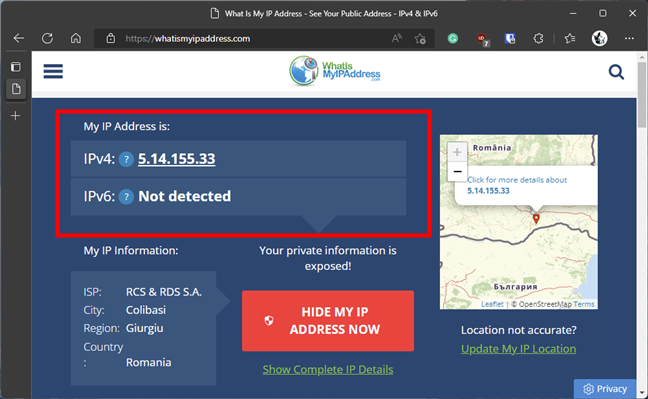Click the 'Location not accurate?' text
Image resolution: width=648 pixels, height=399 pixels.
point(518,330)
